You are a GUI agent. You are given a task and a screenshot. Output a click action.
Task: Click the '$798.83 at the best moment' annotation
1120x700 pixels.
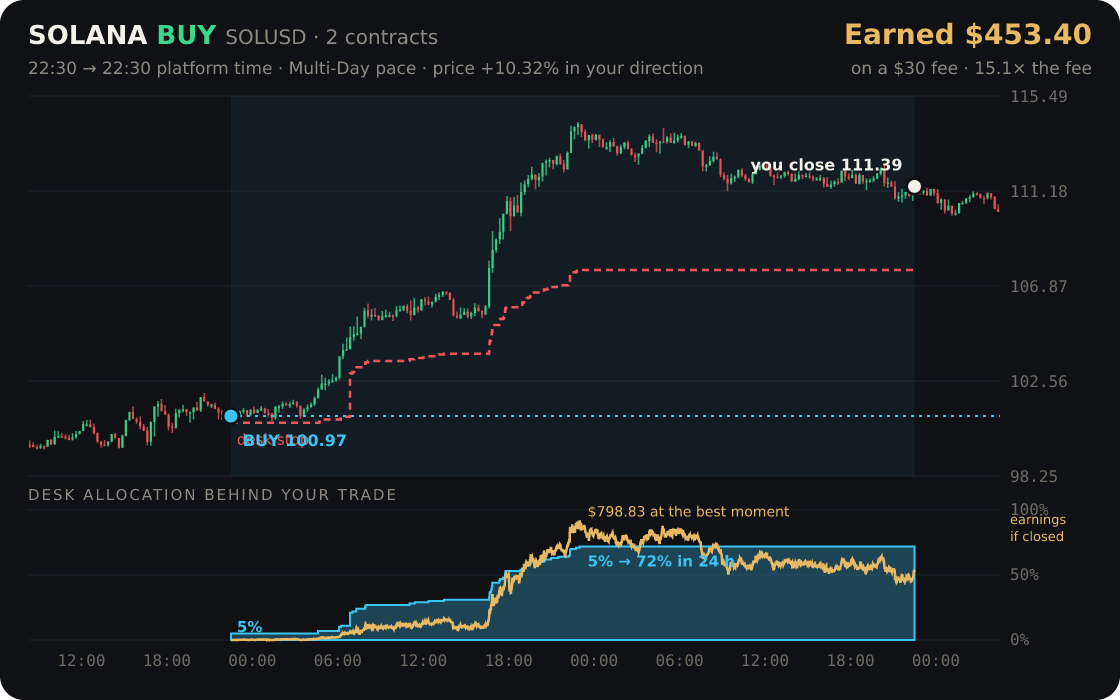pos(689,512)
